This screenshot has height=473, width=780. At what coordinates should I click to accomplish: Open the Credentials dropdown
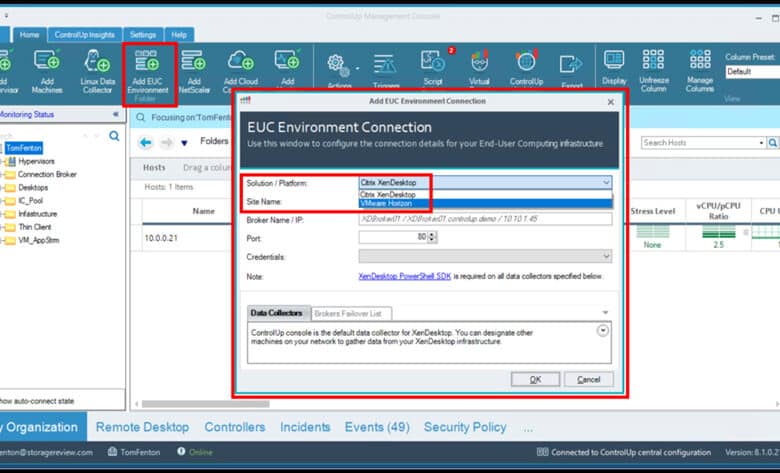[485, 256]
